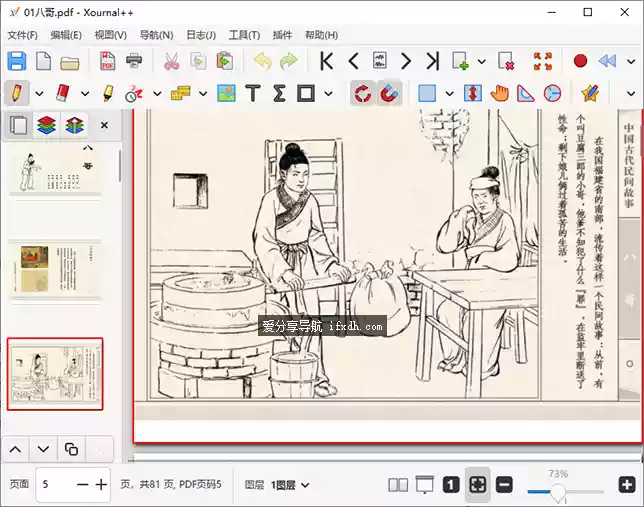This screenshot has height=507, width=644.
Task: Toggle grid snapping magnet button
Action: [x=389, y=93]
